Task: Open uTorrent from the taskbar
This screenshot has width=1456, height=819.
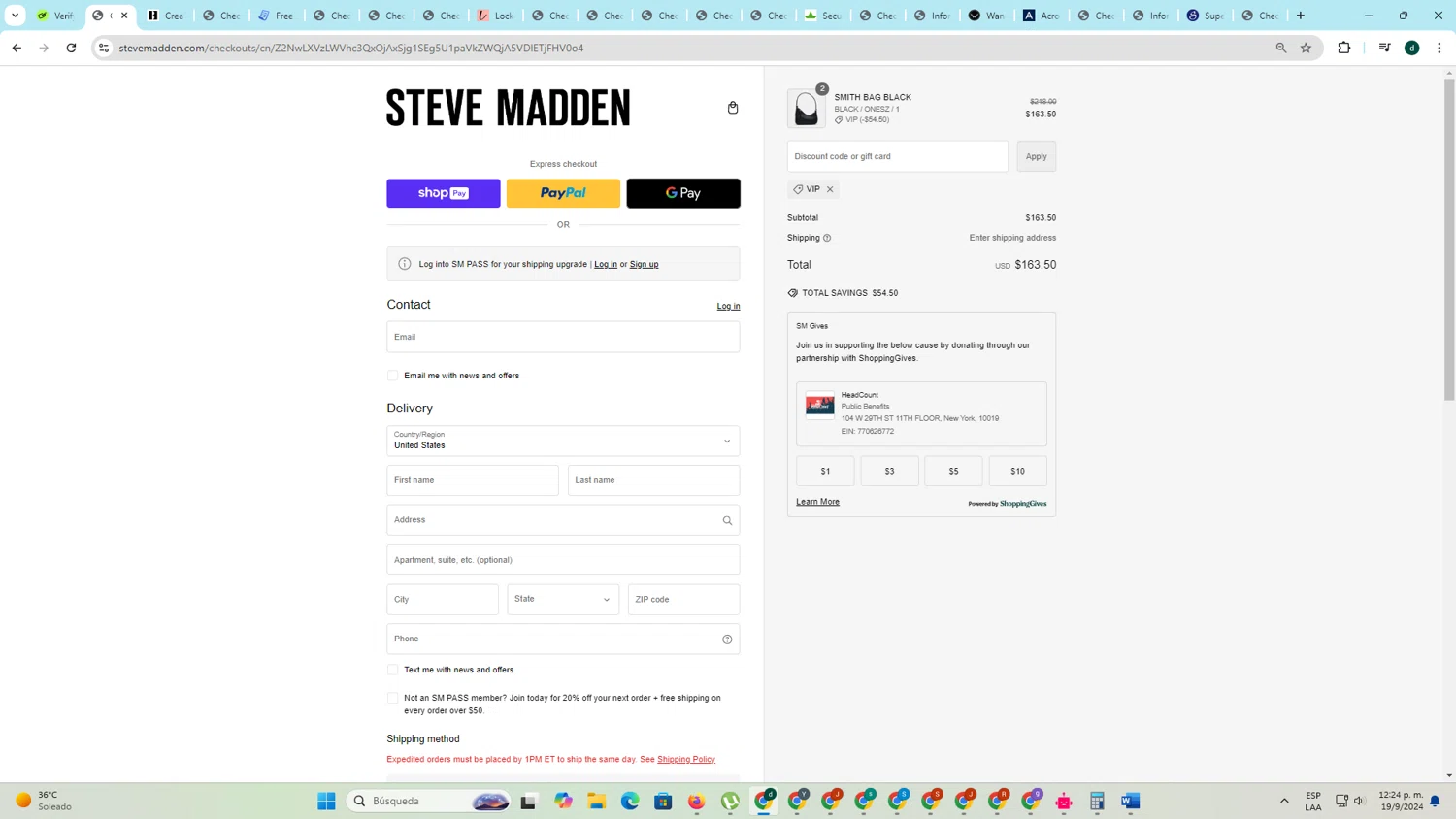Action: tap(730, 801)
